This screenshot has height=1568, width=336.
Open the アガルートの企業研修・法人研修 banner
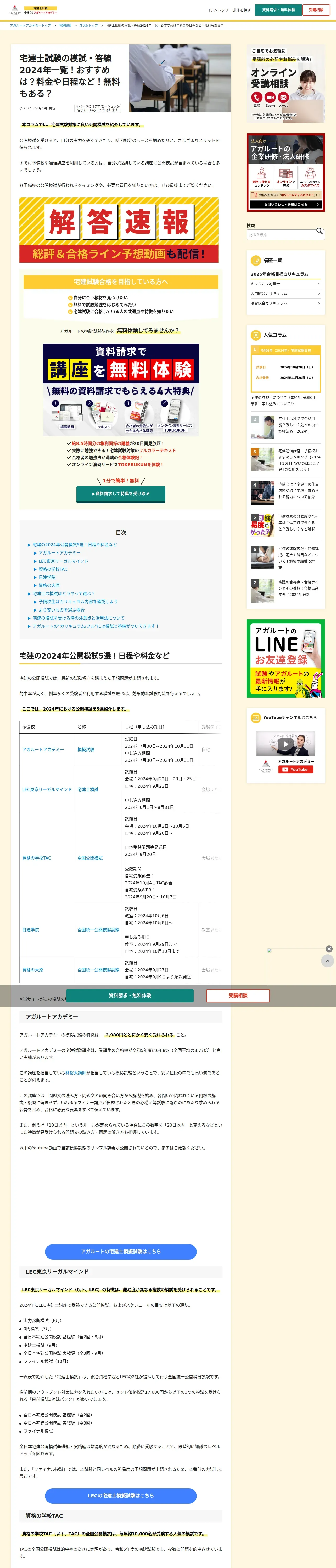pos(285,172)
